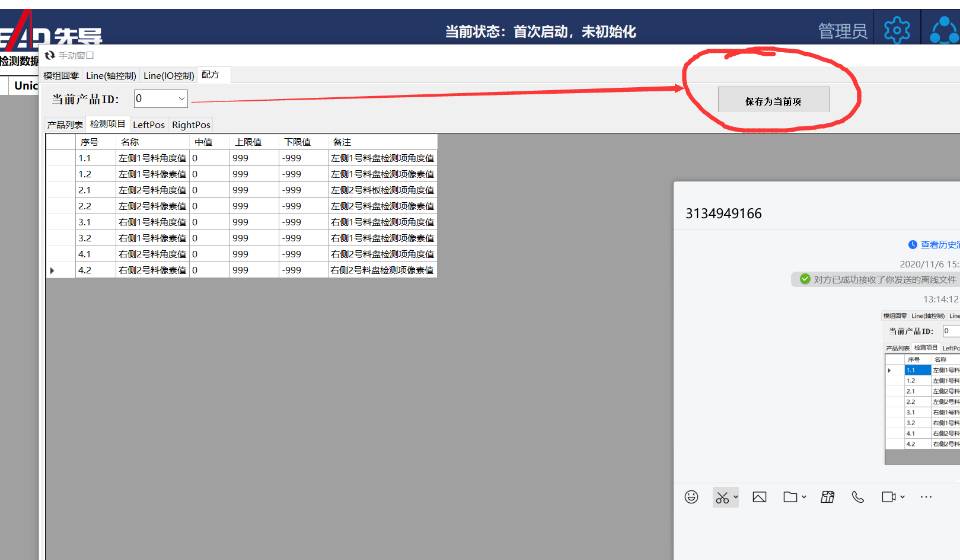
Task: Start a voice call with phone icon
Action: click(858, 497)
